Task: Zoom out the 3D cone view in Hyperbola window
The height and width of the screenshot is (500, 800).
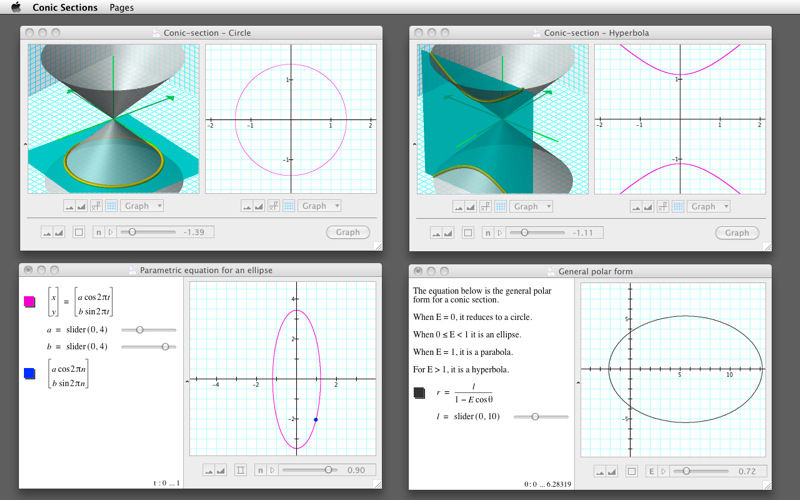Action: point(459,207)
